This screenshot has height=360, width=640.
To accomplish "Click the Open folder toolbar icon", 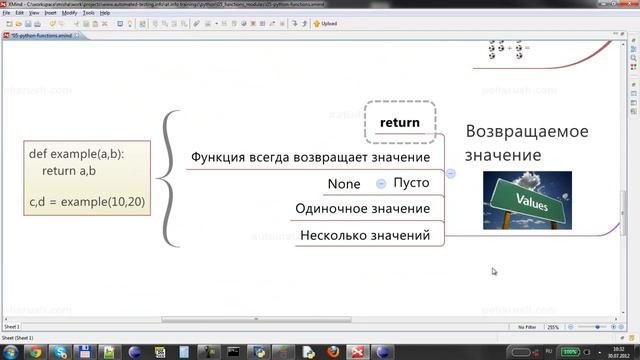I will pyautogui.click(x=19, y=24).
